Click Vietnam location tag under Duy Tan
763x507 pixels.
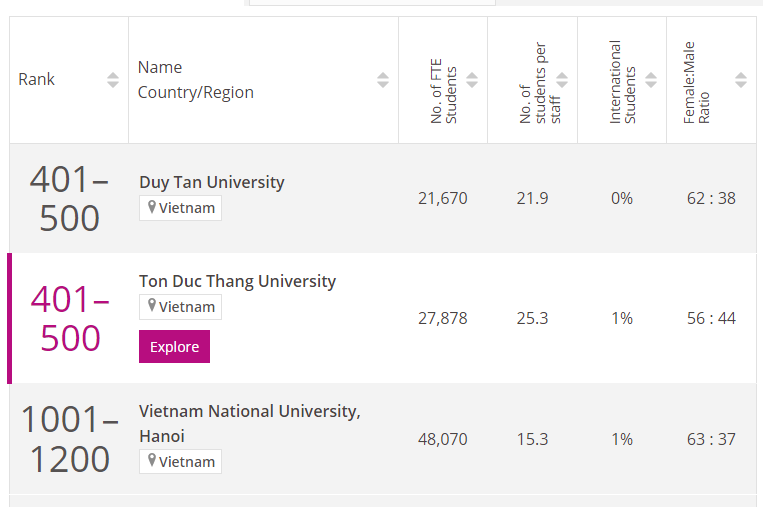coord(181,208)
